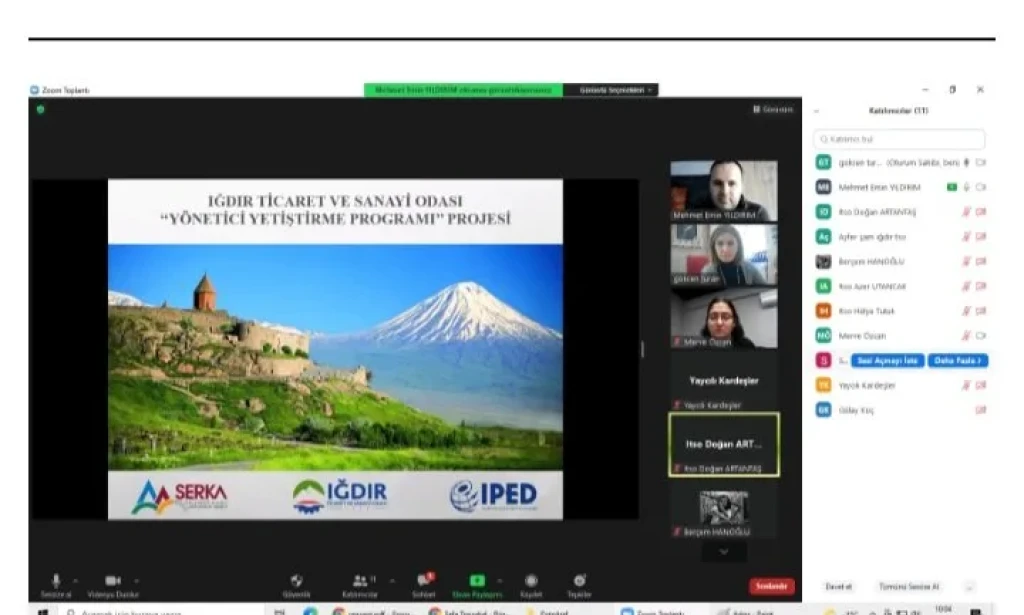Screen dimensions: 1024x615
Task: Open first Chrome window in taskbar
Action: (372, 611)
